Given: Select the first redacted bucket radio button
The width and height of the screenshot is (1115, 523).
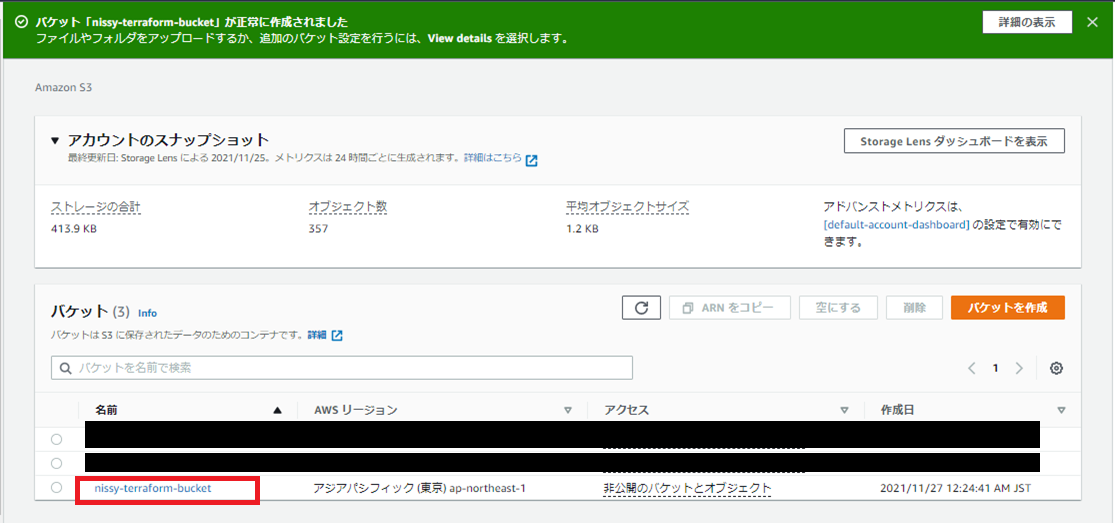Looking at the screenshot, I should [x=56, y=439].
